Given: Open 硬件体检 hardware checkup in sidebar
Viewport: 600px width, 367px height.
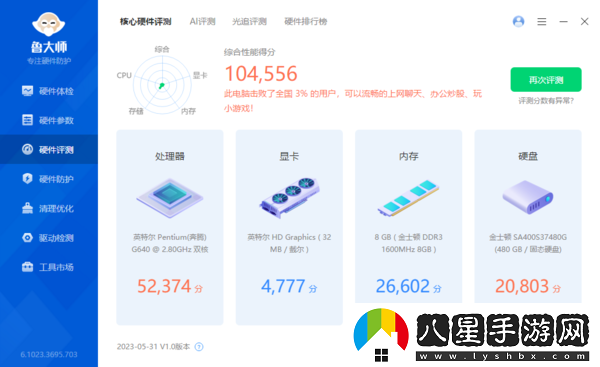Looking at the screenshot, I should (49, 91).
